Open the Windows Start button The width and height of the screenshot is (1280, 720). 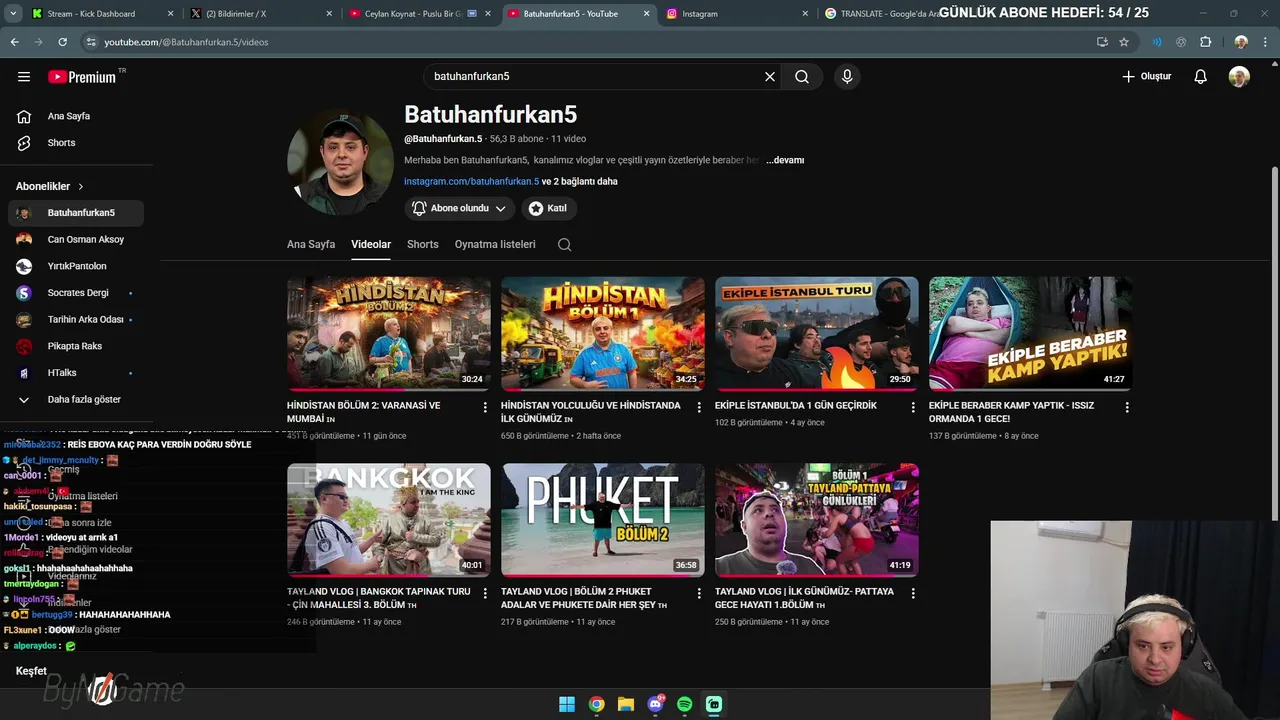coord(567,704)
